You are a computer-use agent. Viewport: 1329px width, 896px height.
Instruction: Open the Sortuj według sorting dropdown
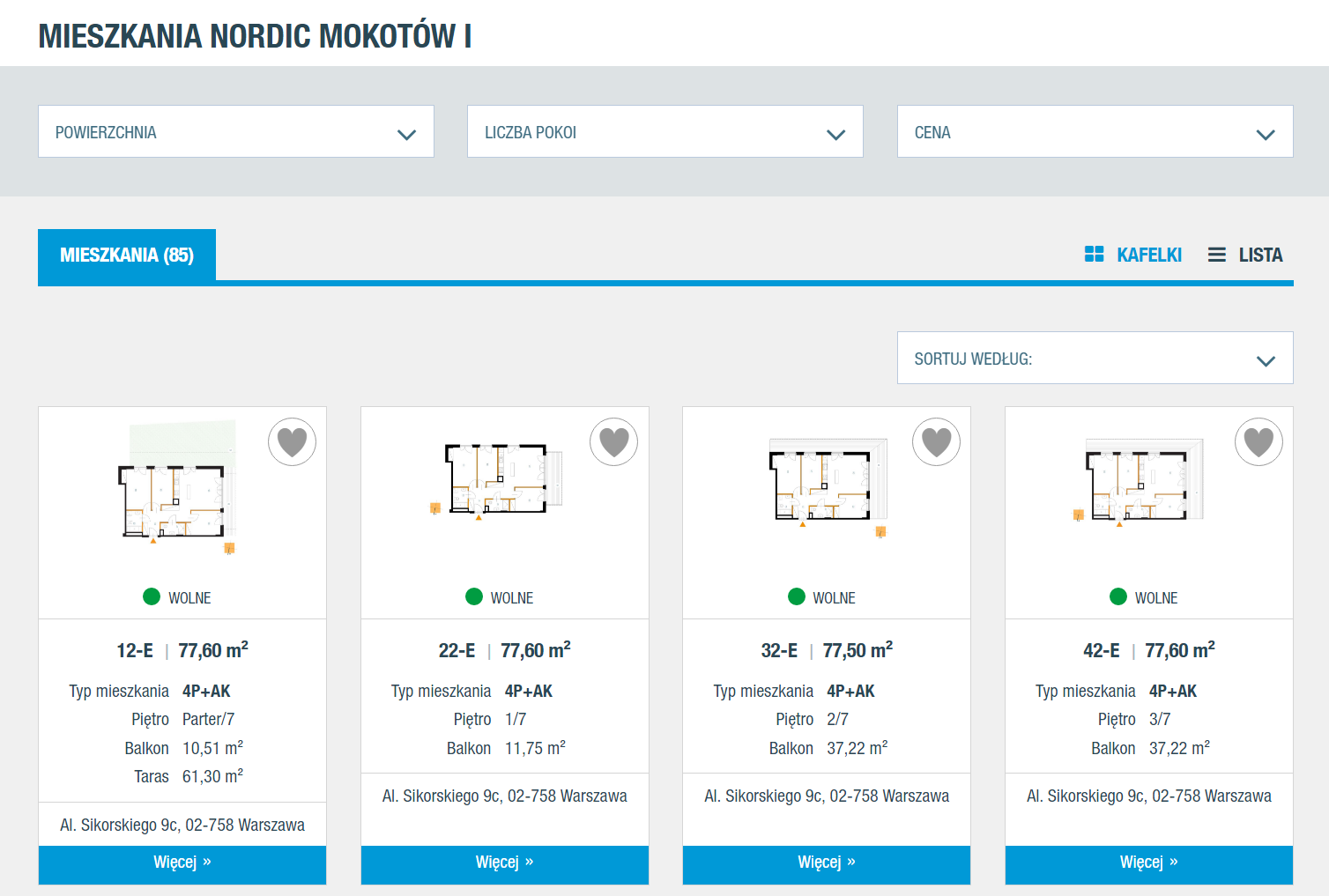1095,359
